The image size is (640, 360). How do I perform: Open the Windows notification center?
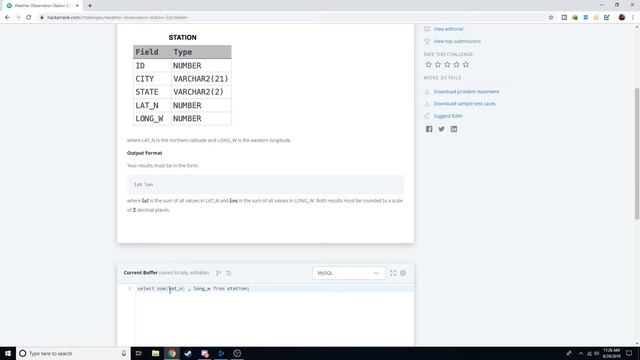[x=629, y=353]
